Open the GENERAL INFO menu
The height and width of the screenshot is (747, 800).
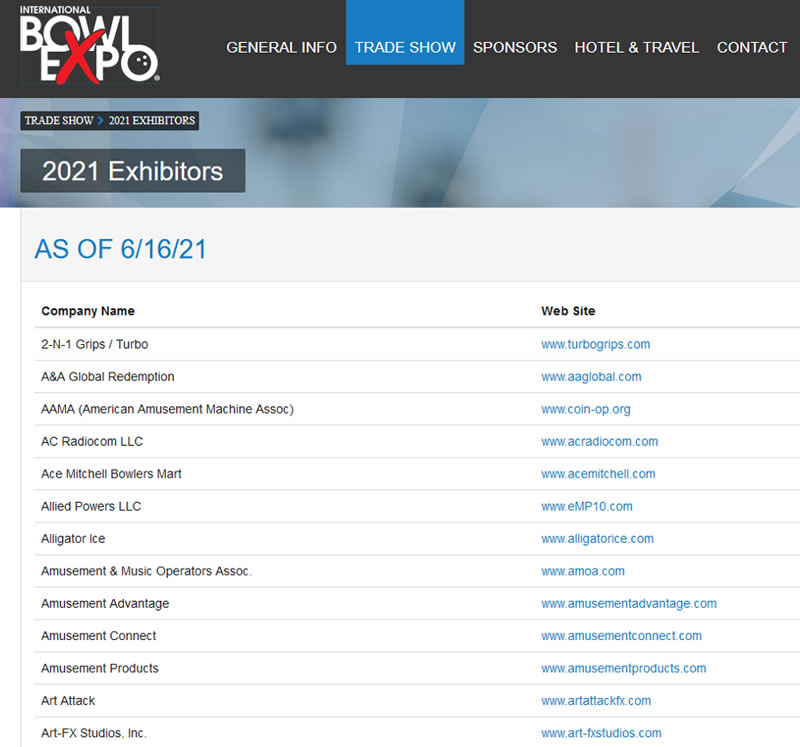(x=281, y=47)
